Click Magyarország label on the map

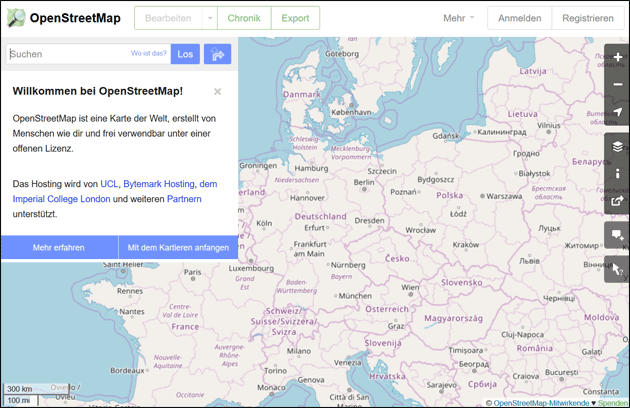click(x=454, y=318)
